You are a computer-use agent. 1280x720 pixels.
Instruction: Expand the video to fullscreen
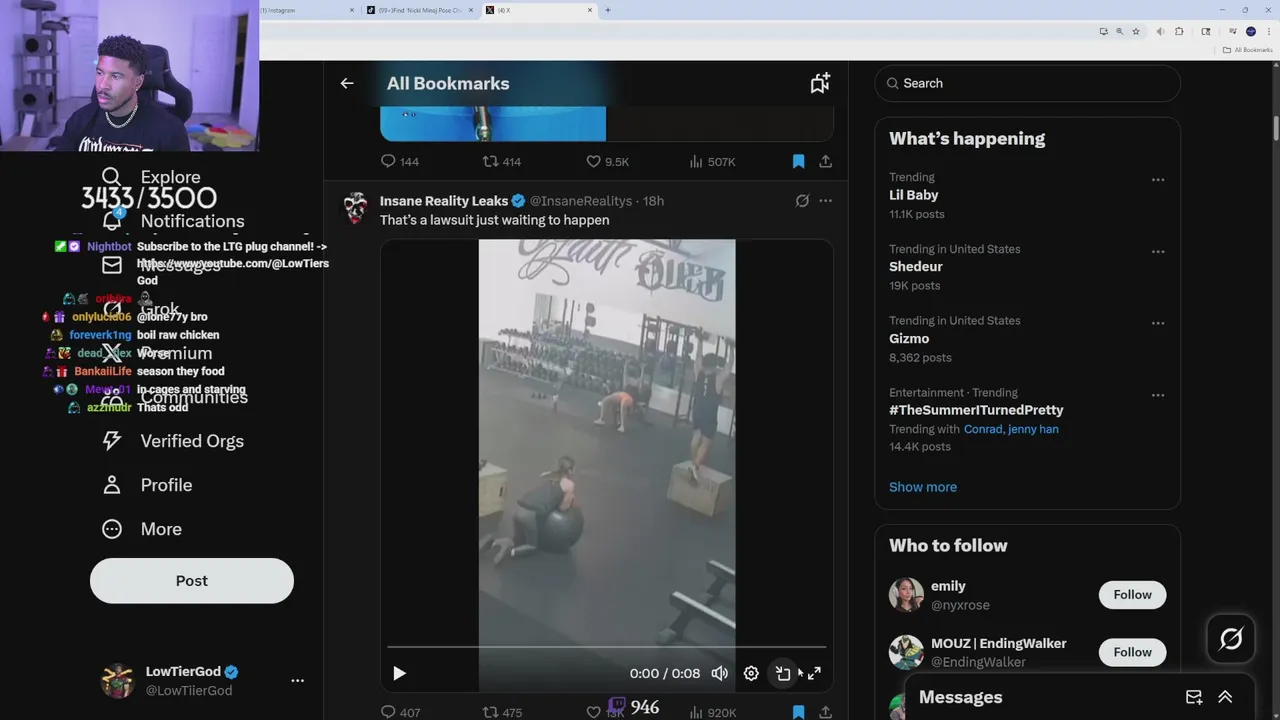pos(814,674)
